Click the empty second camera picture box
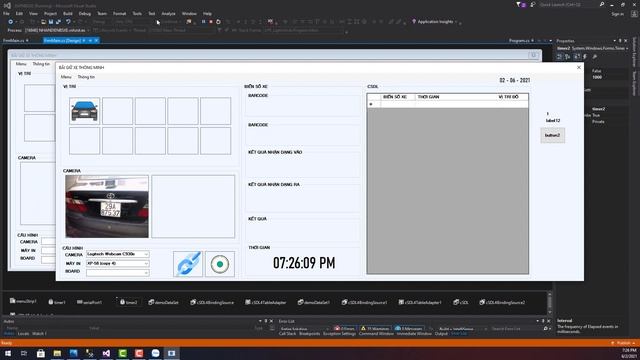640x360 pixels. [x=193, y=207]
